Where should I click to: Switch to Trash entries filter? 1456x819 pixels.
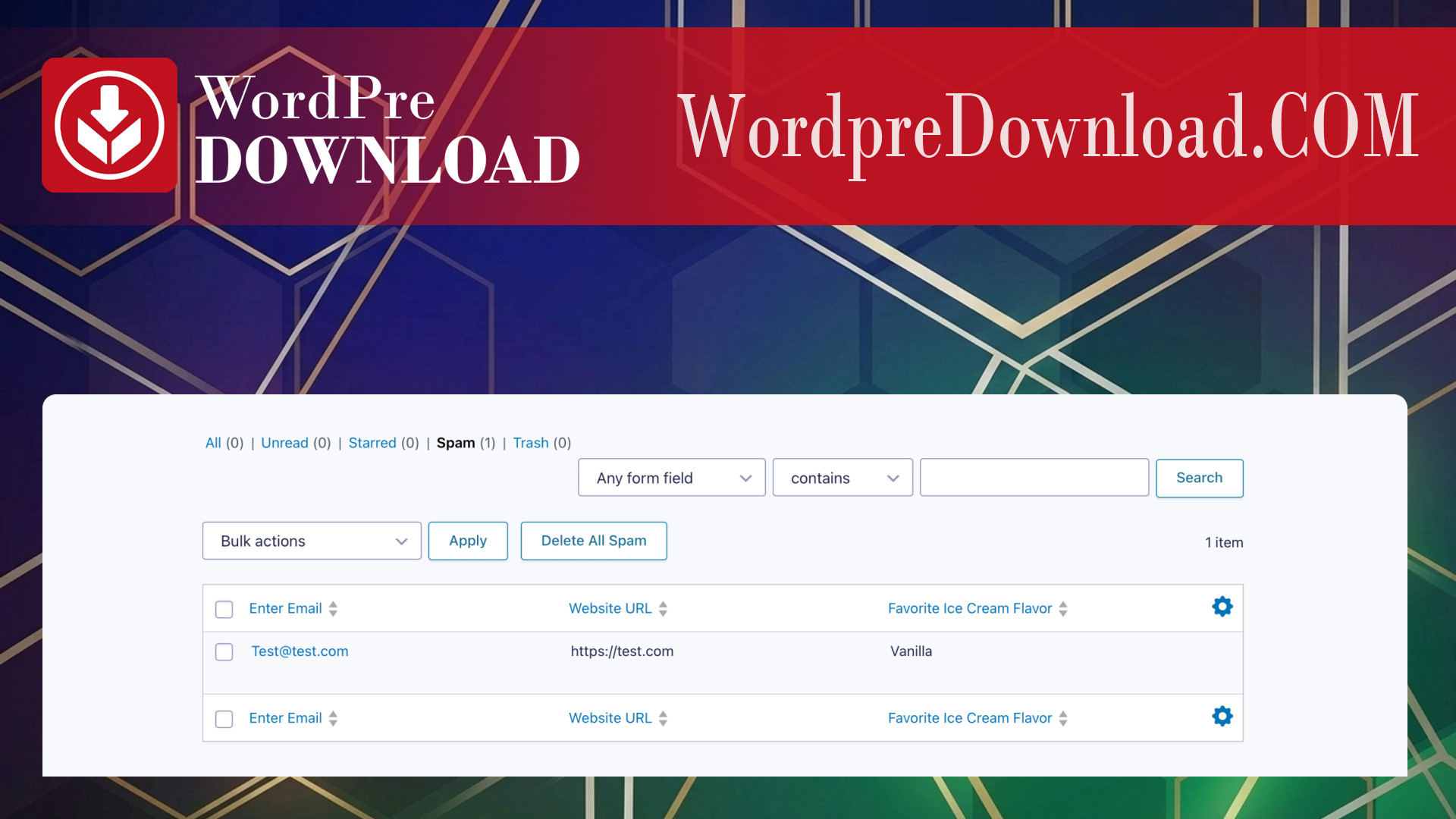530,443
